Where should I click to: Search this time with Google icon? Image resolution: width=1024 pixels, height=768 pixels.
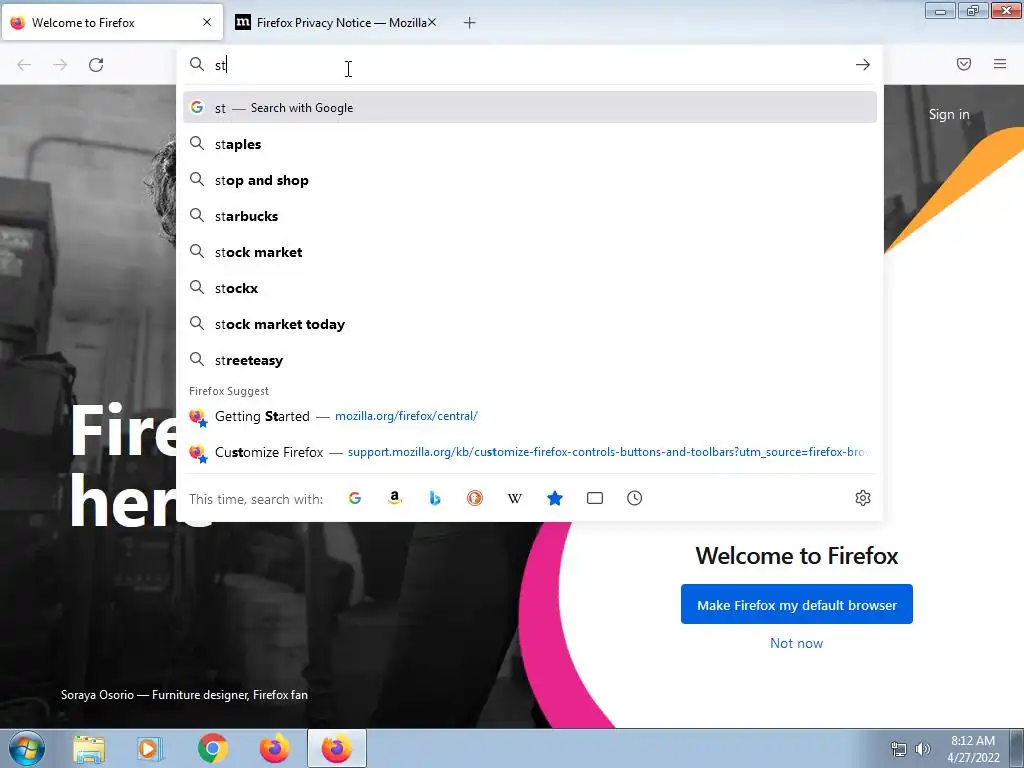pos(355,498)
